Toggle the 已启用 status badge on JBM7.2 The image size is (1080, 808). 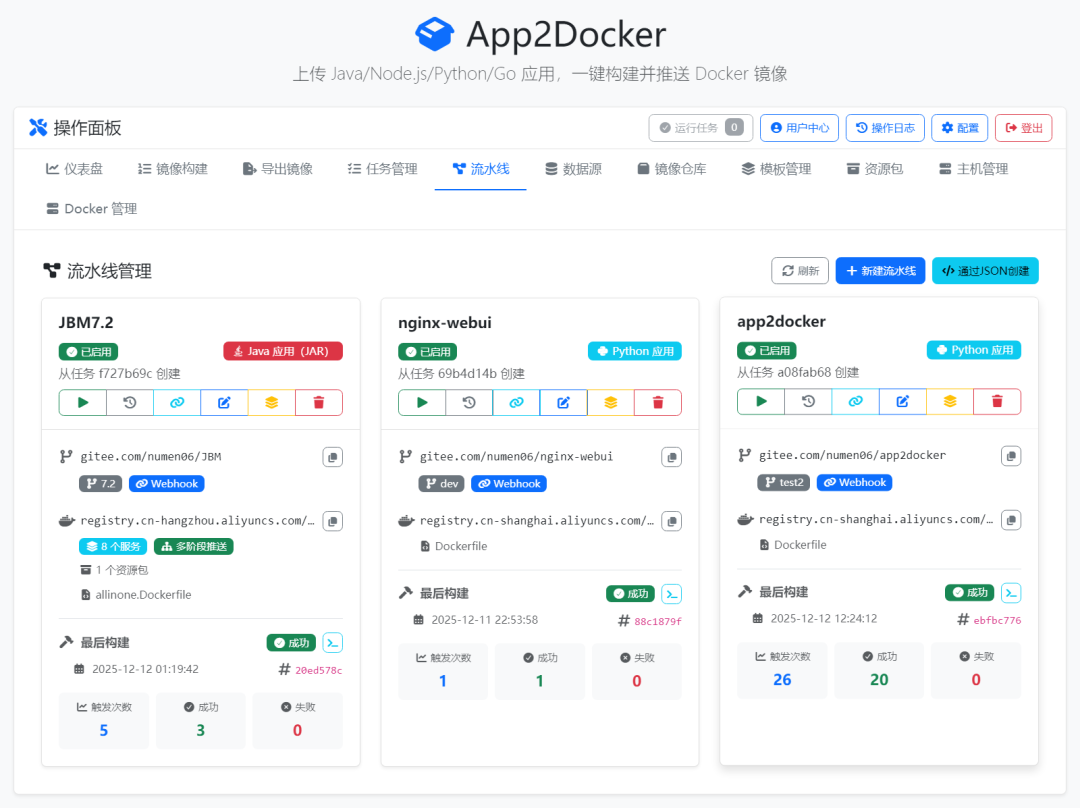click(x=88, y=352)
